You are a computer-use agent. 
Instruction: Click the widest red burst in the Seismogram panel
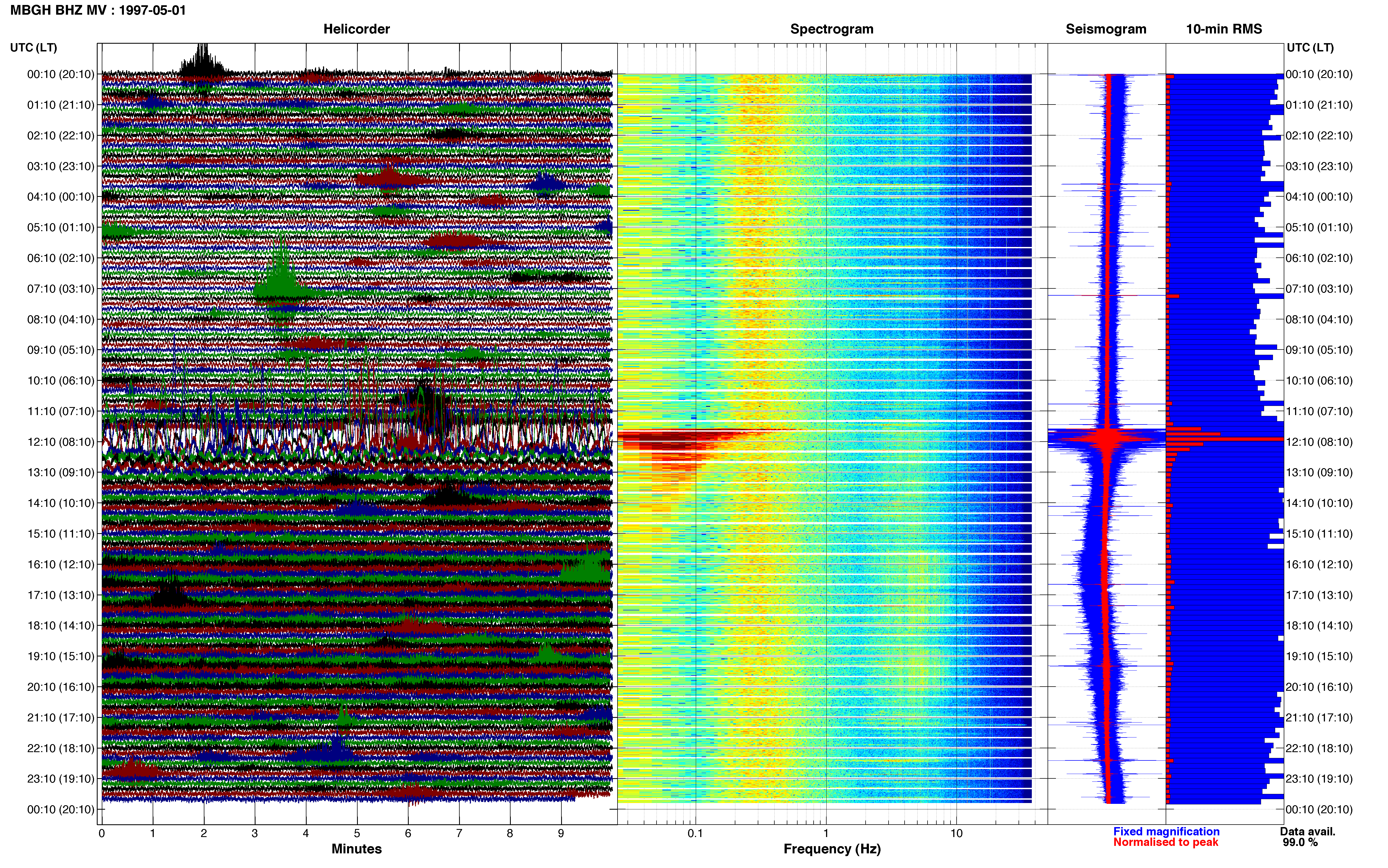1108,439
